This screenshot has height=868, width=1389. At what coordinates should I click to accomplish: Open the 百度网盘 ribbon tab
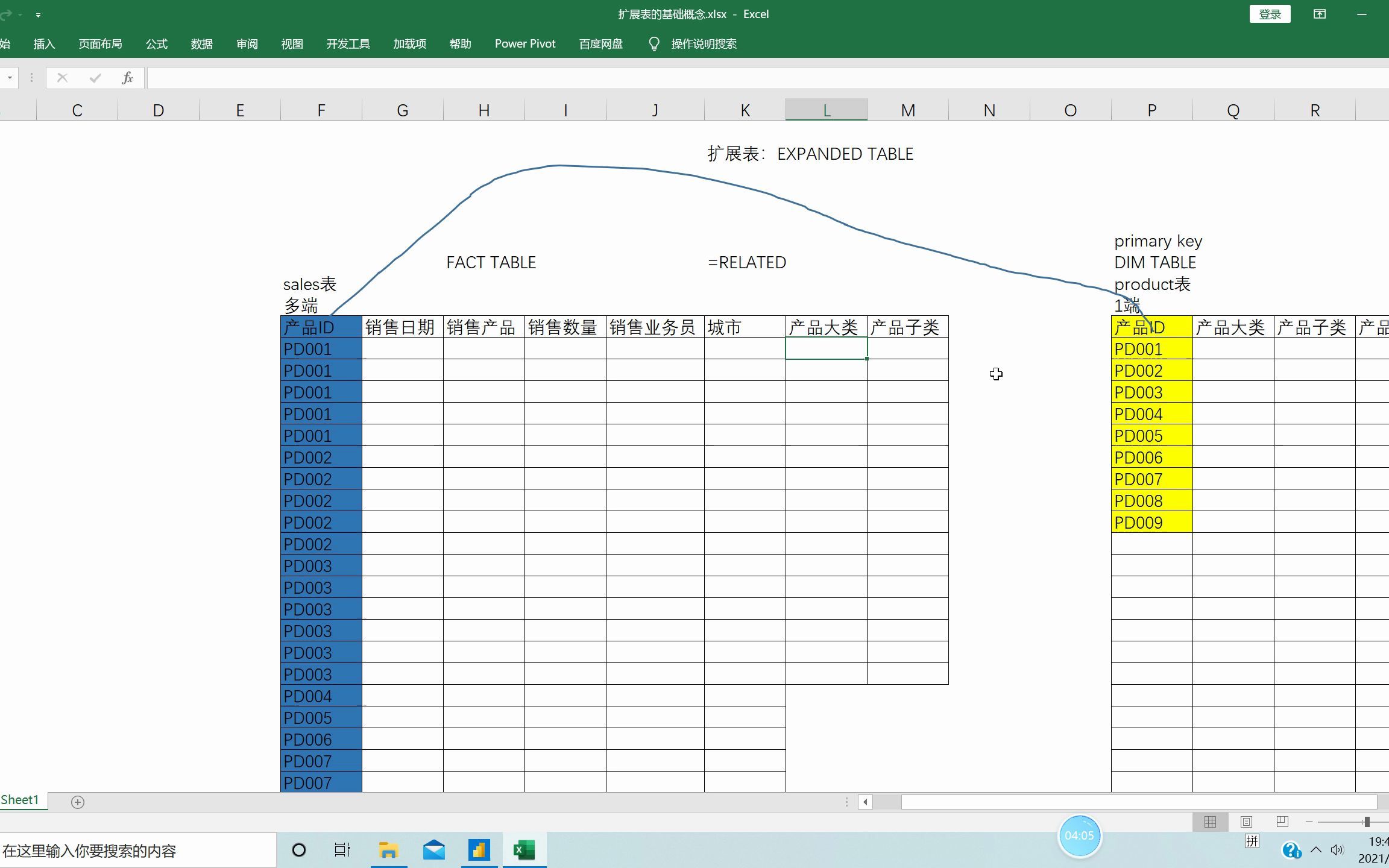(x=600, y=44)
